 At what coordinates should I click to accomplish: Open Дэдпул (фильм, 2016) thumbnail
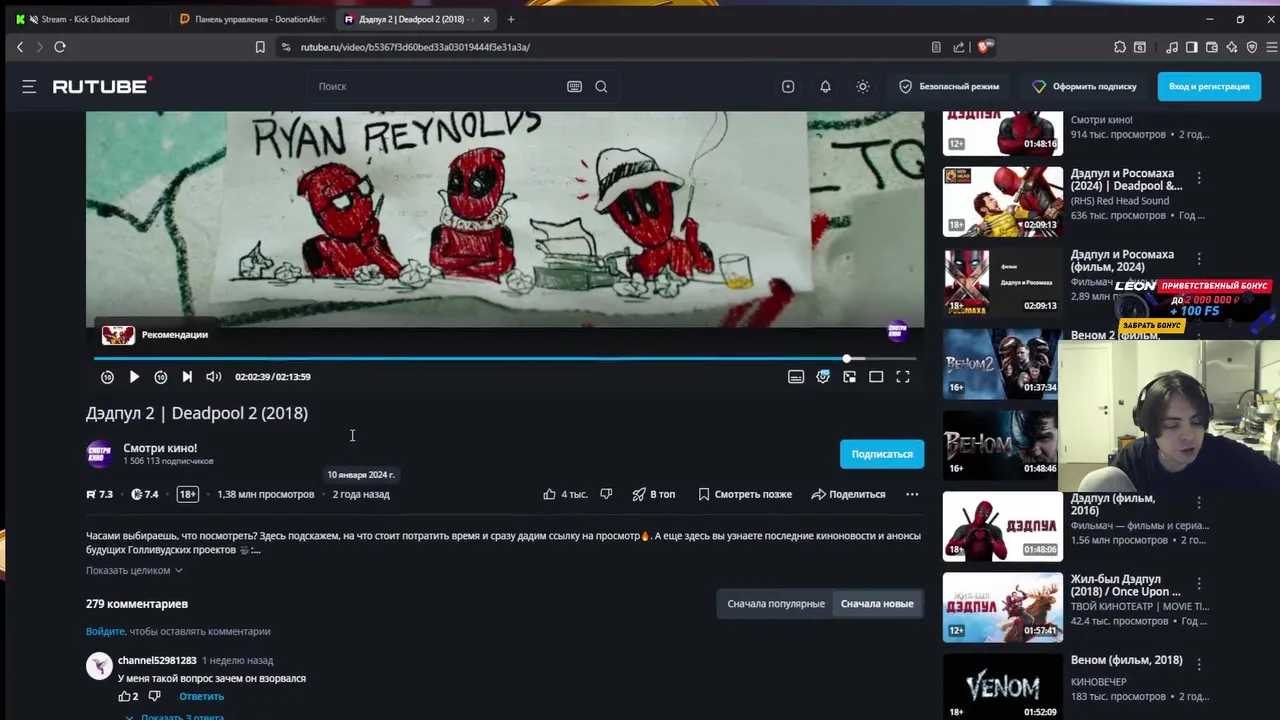coord(1003,526)
